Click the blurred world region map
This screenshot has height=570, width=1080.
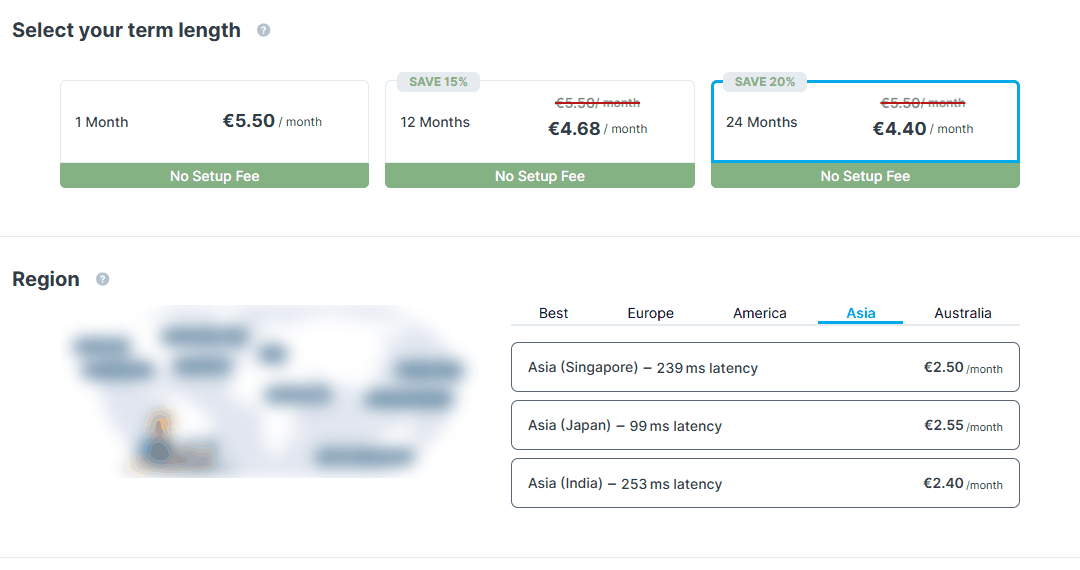click(x=269, y=391)
